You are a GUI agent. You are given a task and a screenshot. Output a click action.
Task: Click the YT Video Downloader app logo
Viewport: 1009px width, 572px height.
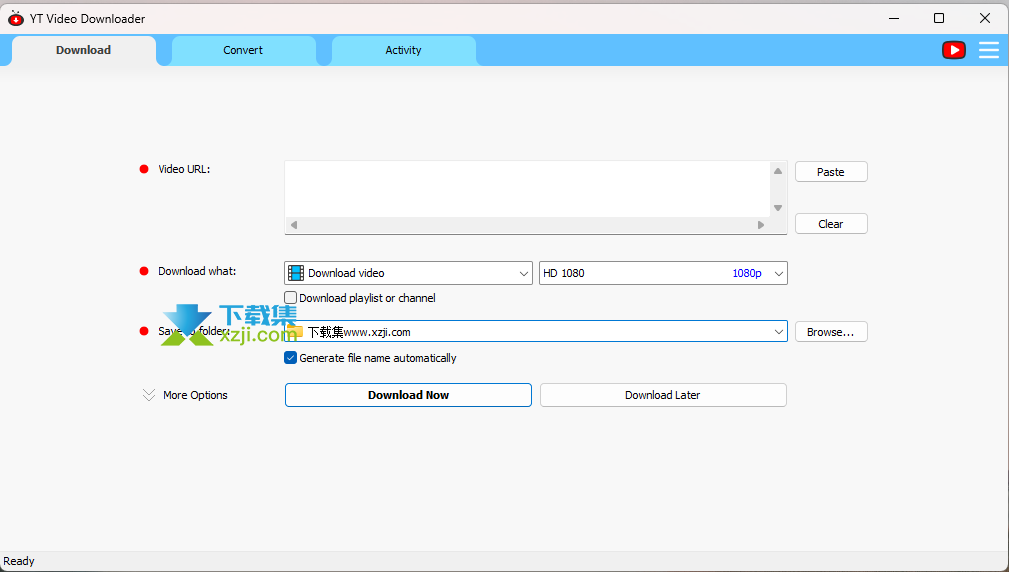pos(15,19)
